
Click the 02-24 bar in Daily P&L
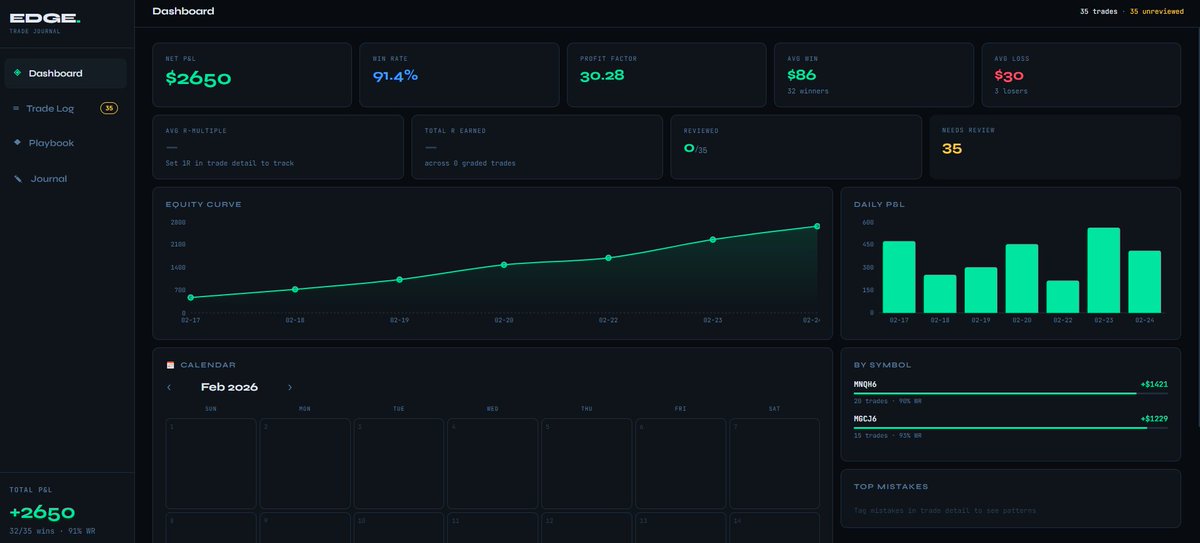coord(1145,282)
